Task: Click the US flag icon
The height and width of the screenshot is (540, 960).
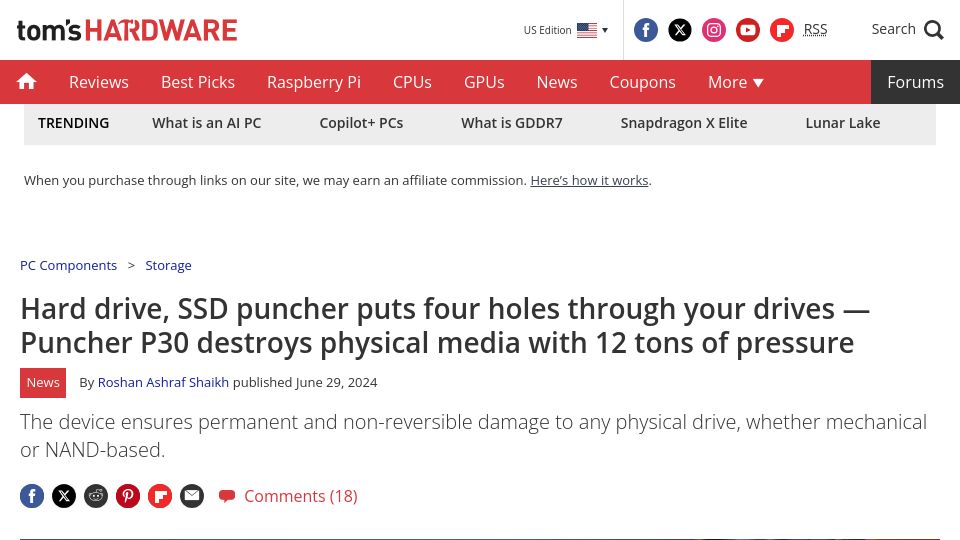Action: (x=587, y=30)
